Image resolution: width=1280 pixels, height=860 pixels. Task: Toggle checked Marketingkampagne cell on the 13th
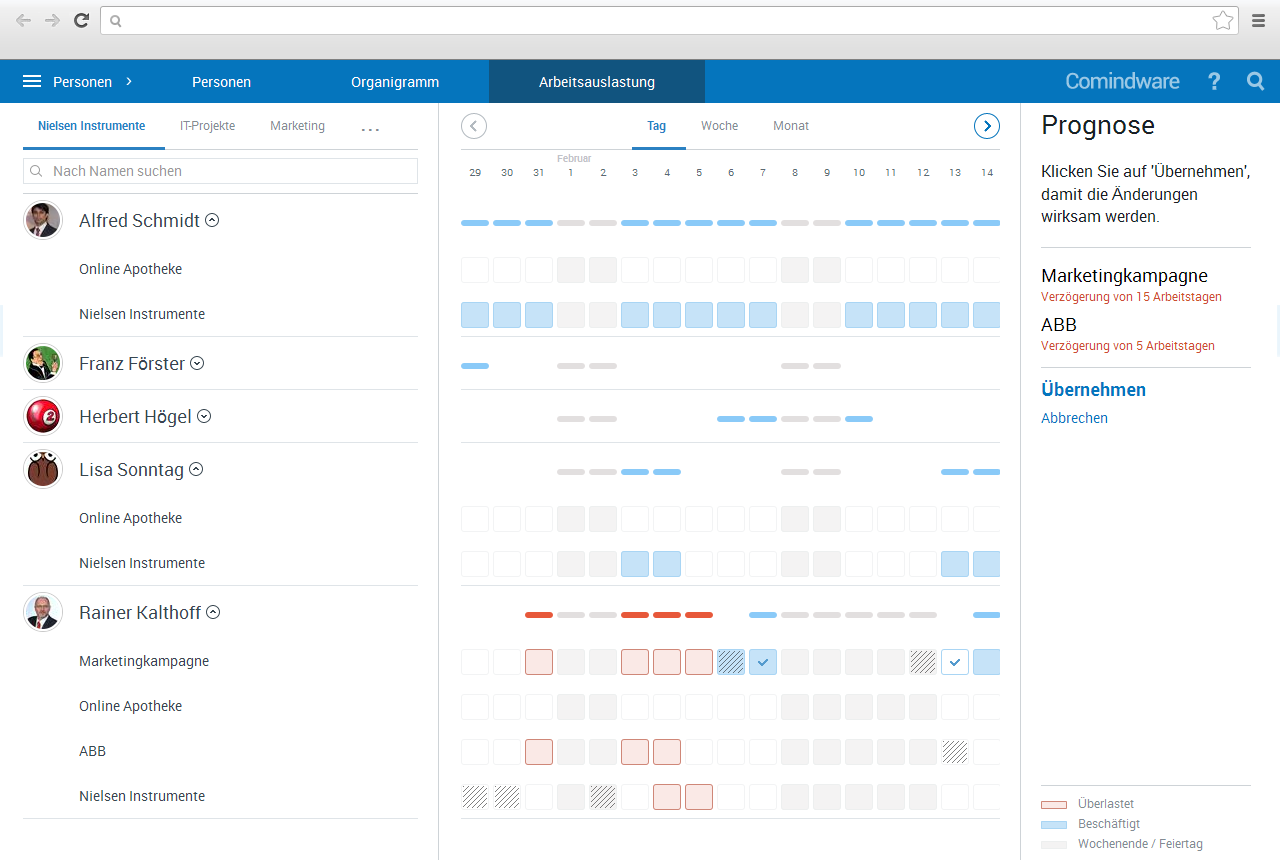point(955,662)
